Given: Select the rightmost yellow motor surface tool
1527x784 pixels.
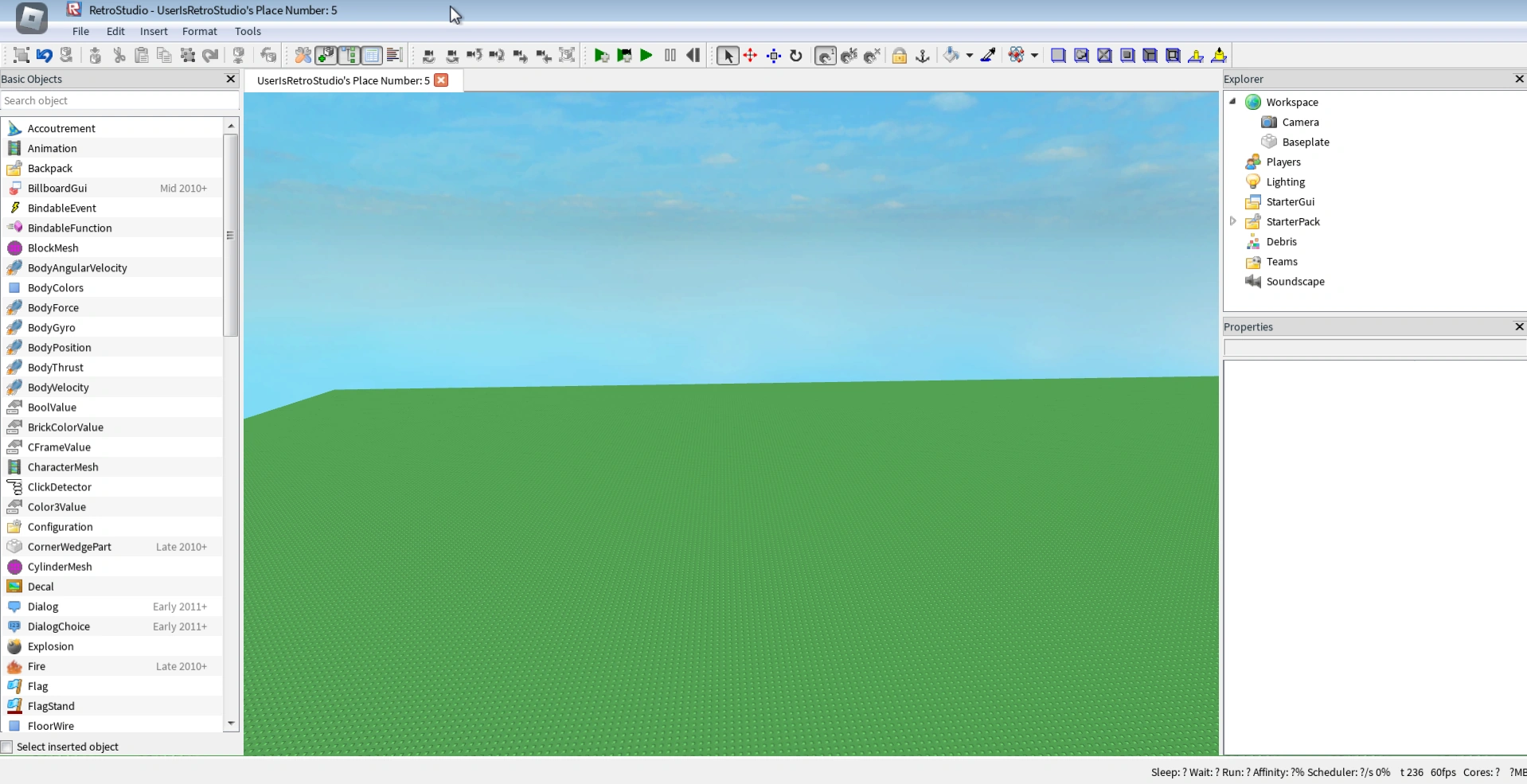Looking at the screenshot, I should pyautogui.click(x=1219, y=55).
